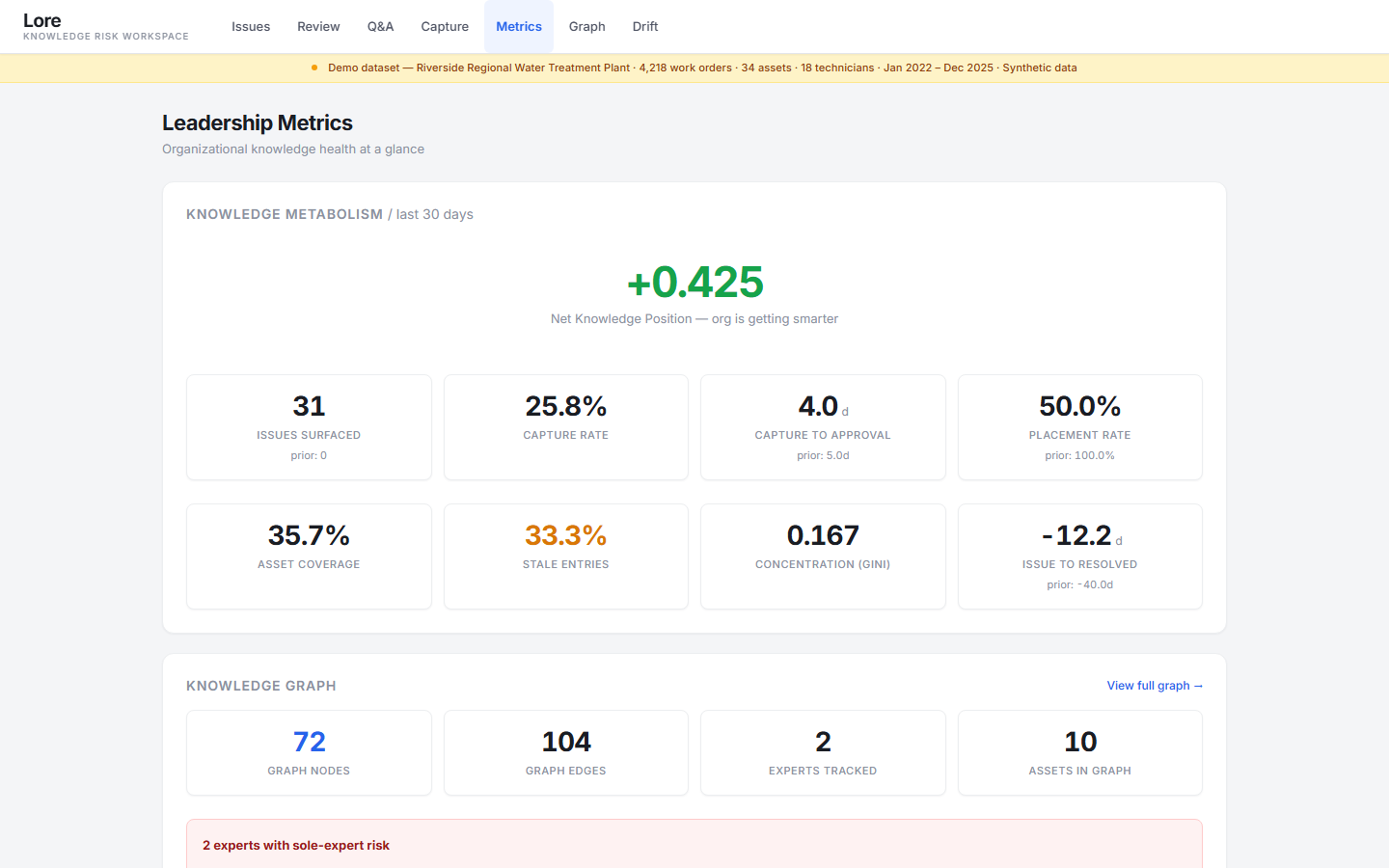Open the Capture to Approval card
Image resolution: width=1389 pixels, height=868 pixels.
click(x=823, y=427)
